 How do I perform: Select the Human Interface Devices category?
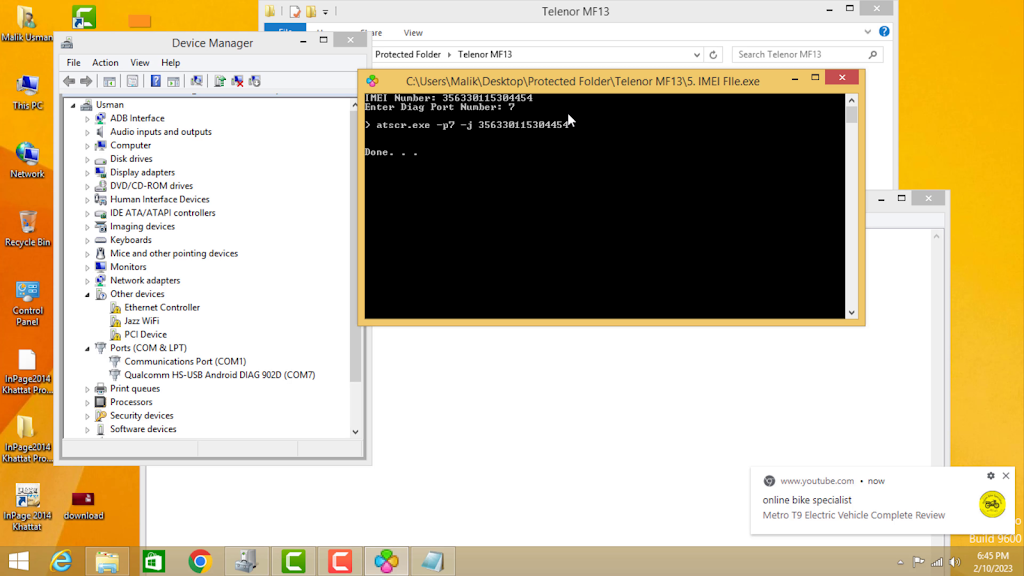point(159,200)
